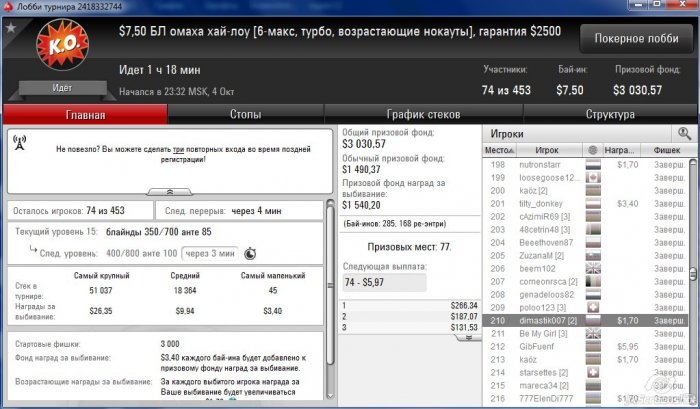Click the clock icon beside next level timer
The image size is (700, 409).
[250, 254]
